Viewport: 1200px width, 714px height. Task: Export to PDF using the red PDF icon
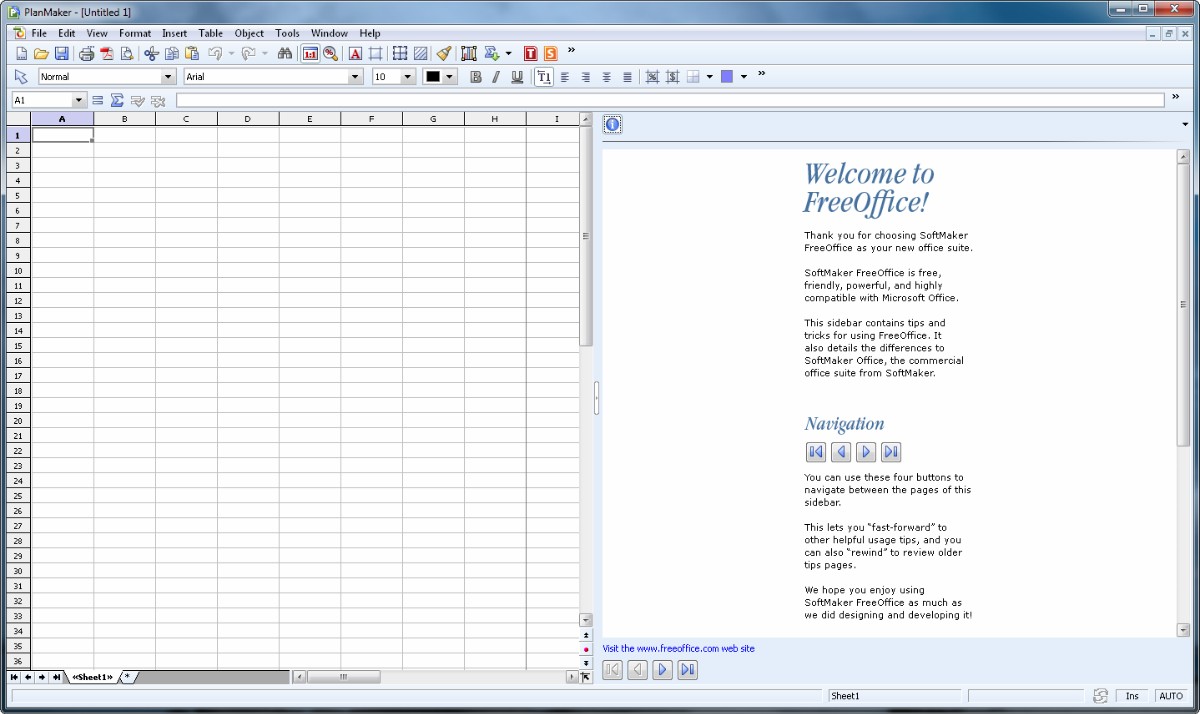coord(107,53)
